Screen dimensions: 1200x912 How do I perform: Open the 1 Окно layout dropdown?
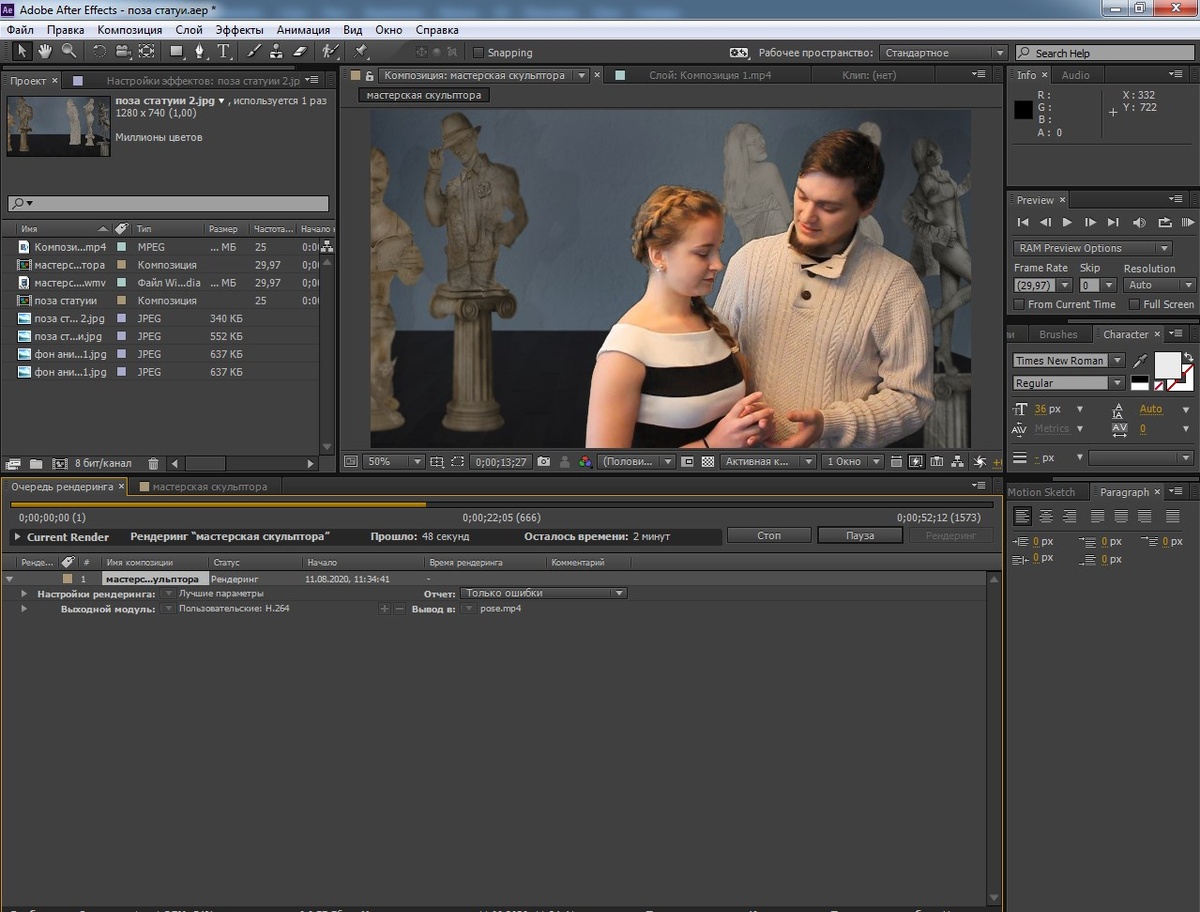tap(852, 462)
